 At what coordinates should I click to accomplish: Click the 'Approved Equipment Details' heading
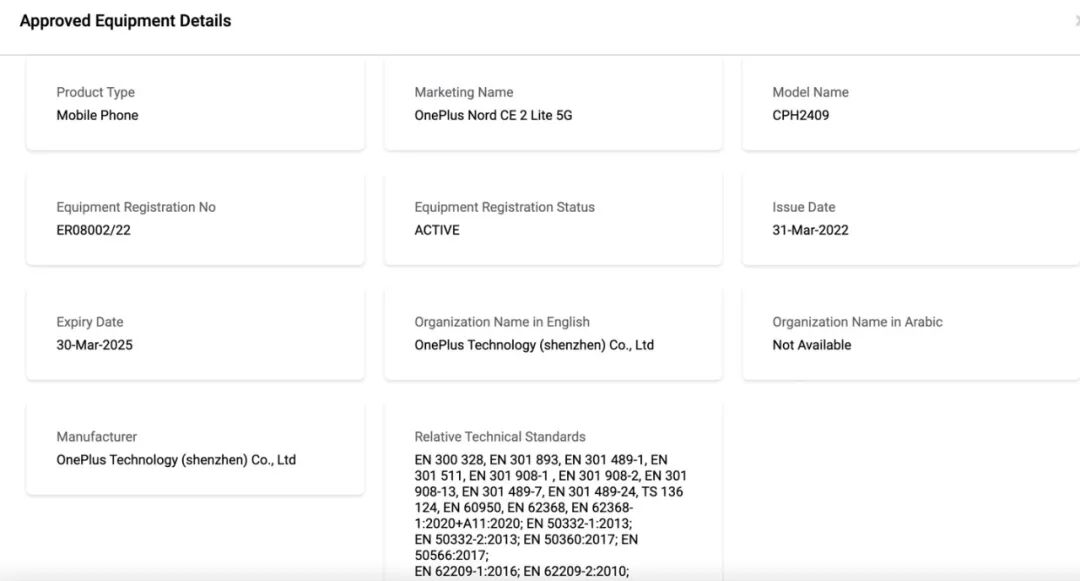click(125, 21)
